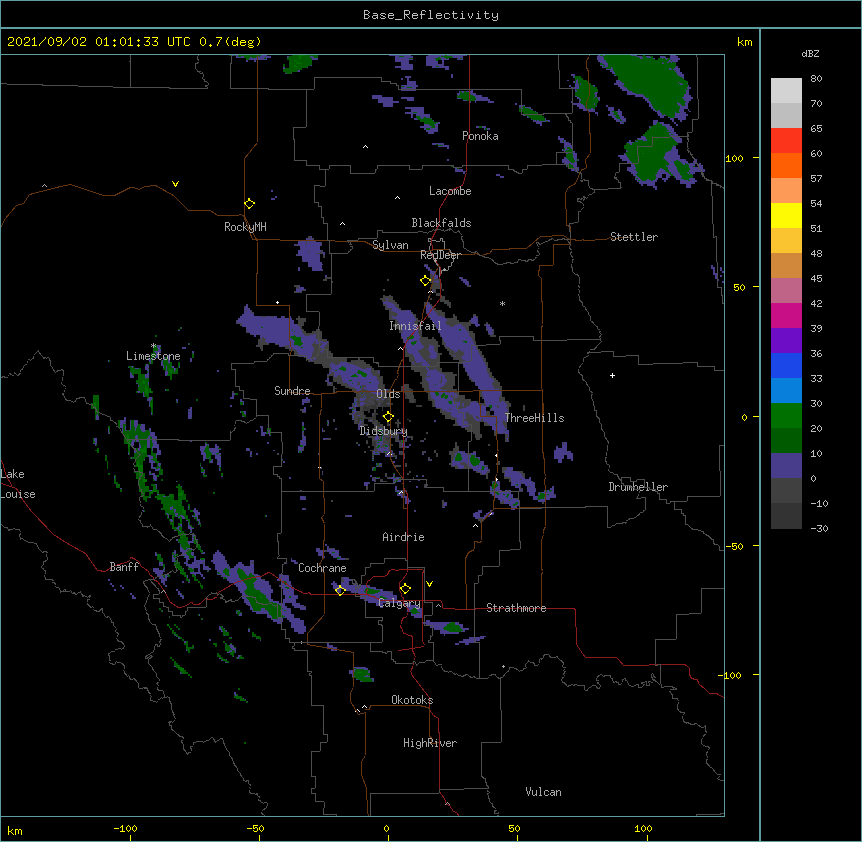Select the RedDeer city label
The image size is (862, 842).
coord(440,255)
